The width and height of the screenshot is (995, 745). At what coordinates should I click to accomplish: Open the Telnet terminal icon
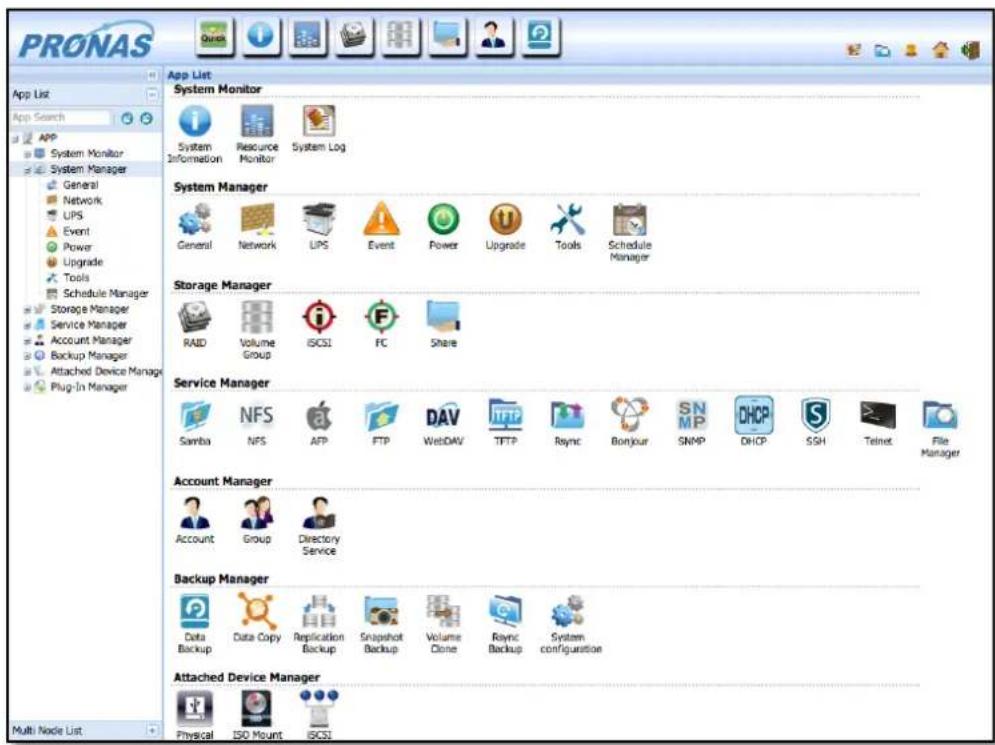point(878,416)
